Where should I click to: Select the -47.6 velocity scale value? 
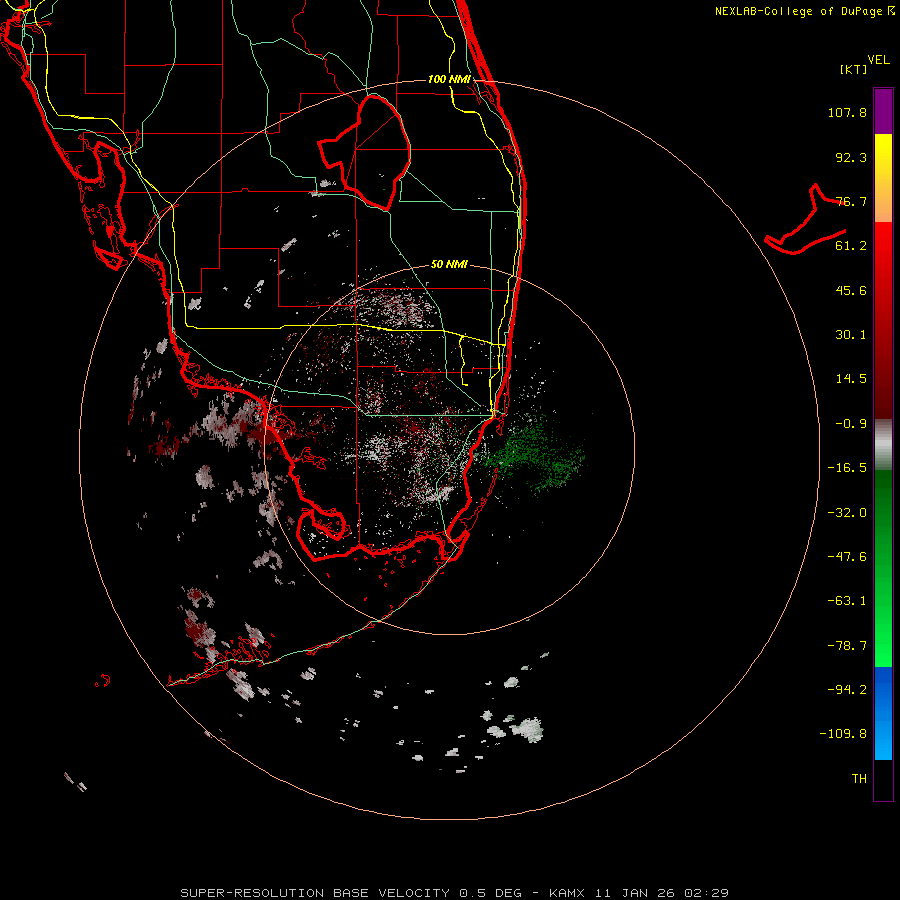click(x=847, y=557)
